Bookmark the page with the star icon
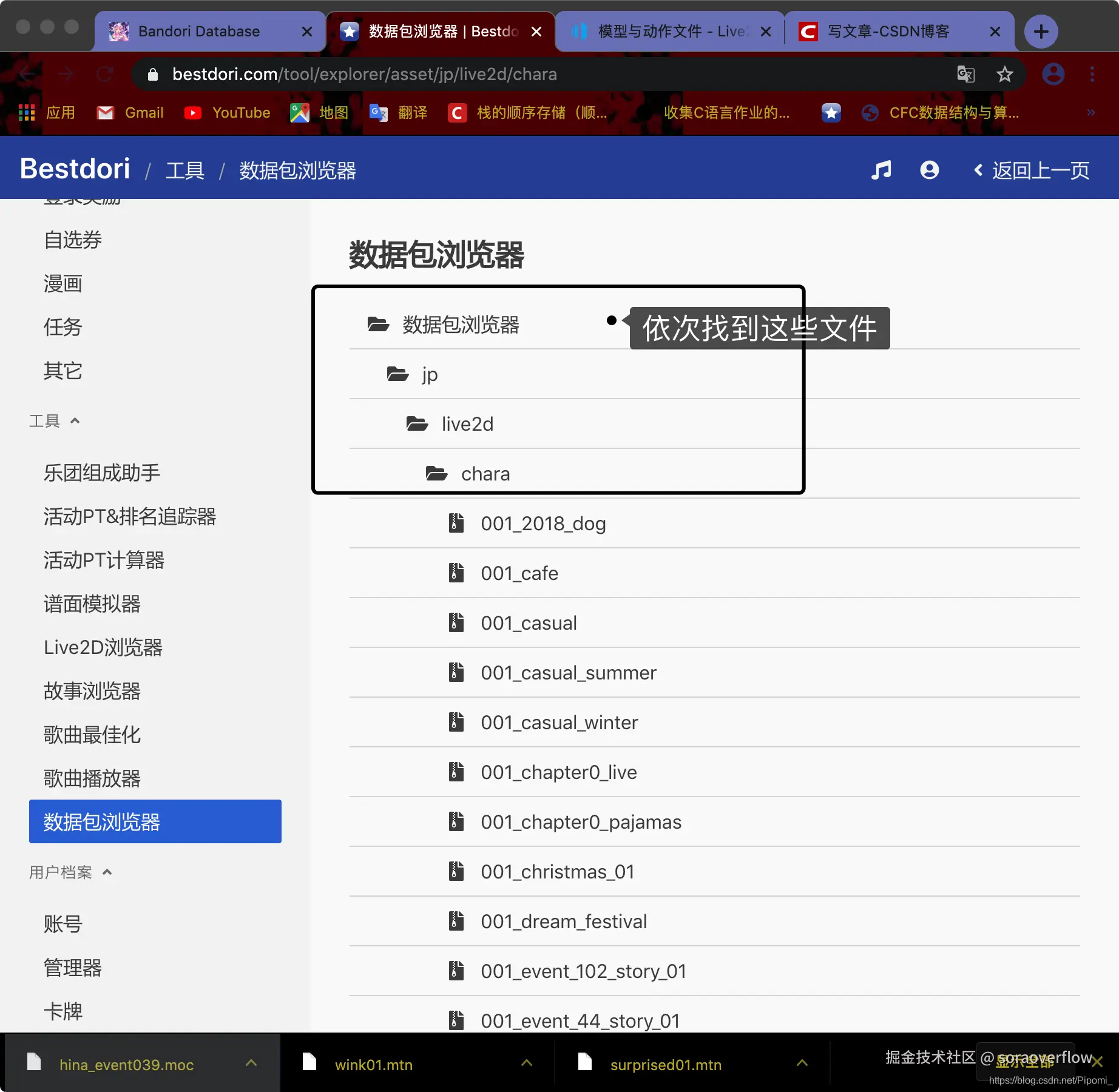 point(1004,74)
